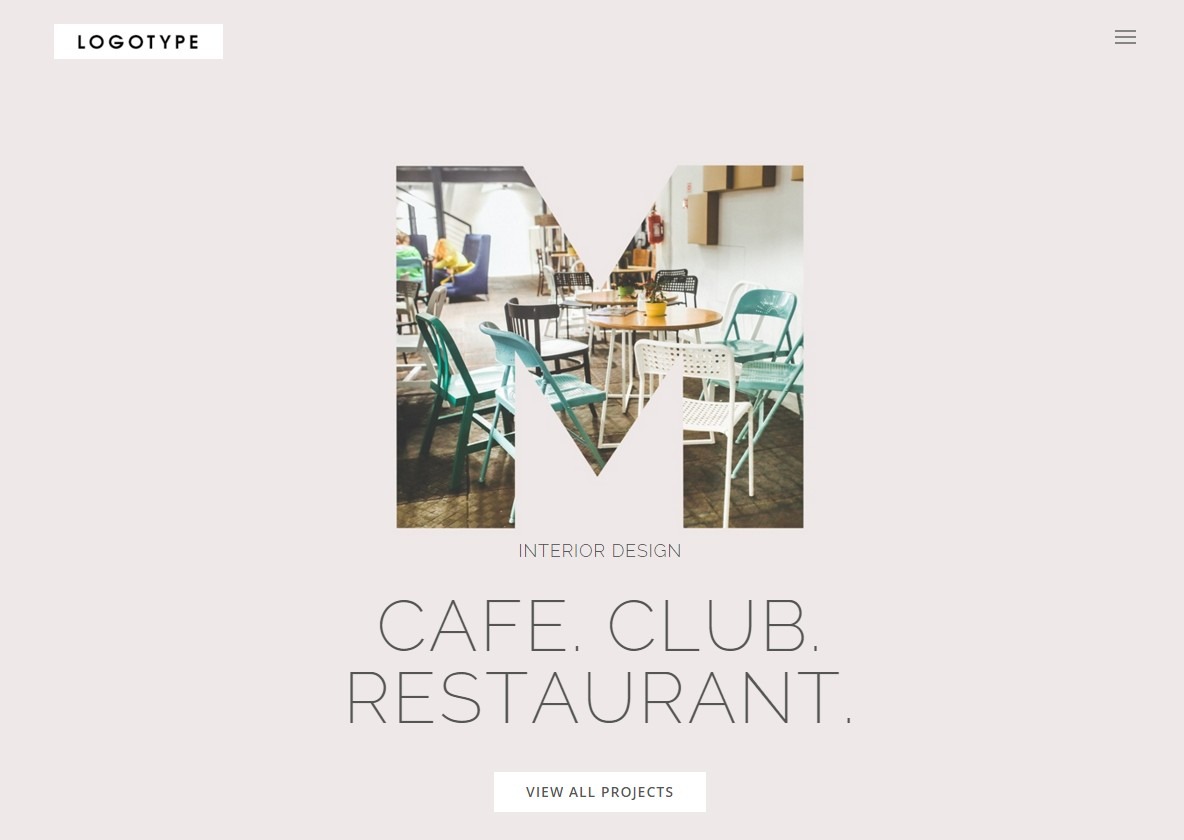Click the word PROJECTS on the button
Viewport: 1184px width, 840px height.
pos(637,792)
